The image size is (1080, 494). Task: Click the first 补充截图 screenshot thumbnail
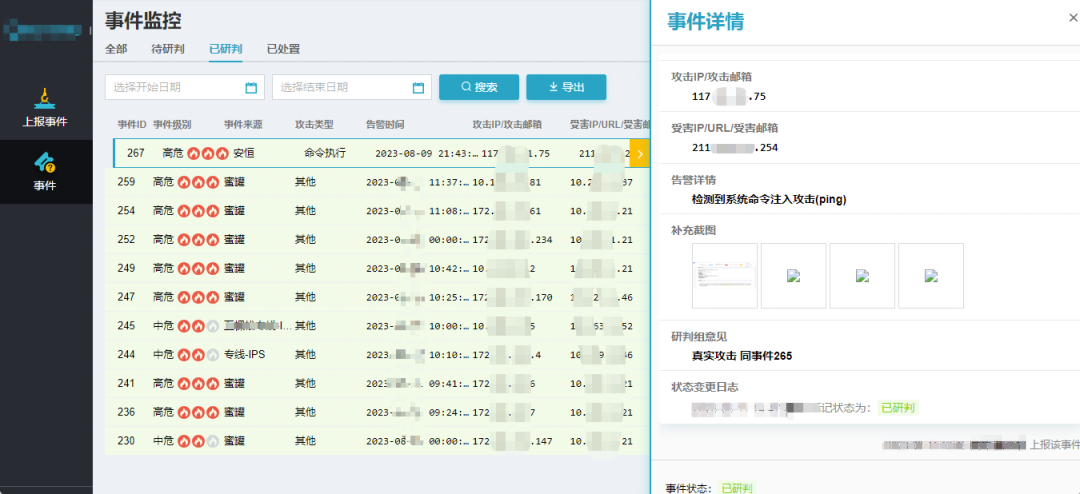(x=724, y=275)
